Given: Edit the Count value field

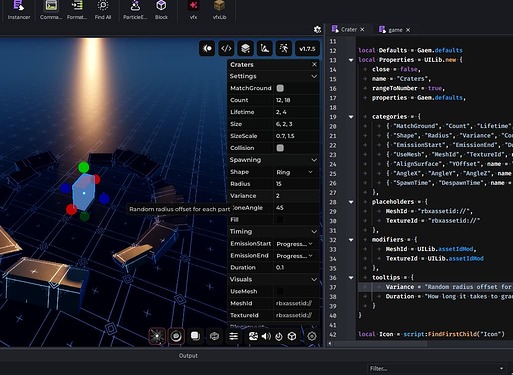Looking at the screenshot, I should pyautogui.click(x=296, y=100).
